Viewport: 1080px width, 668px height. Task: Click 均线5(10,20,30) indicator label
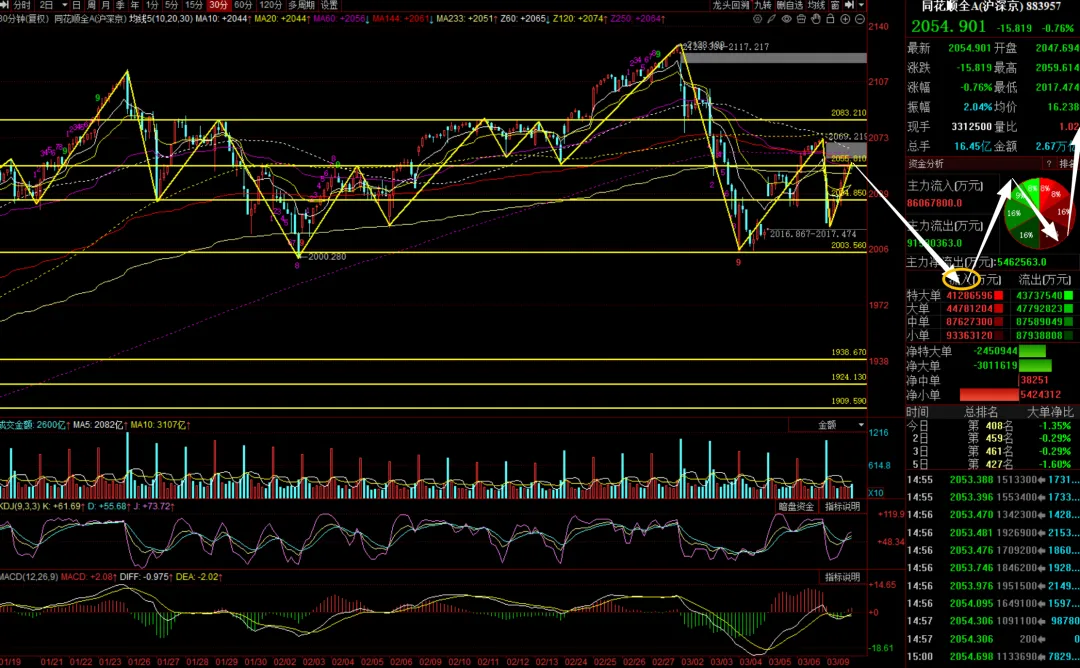click(x=161, y=19)
